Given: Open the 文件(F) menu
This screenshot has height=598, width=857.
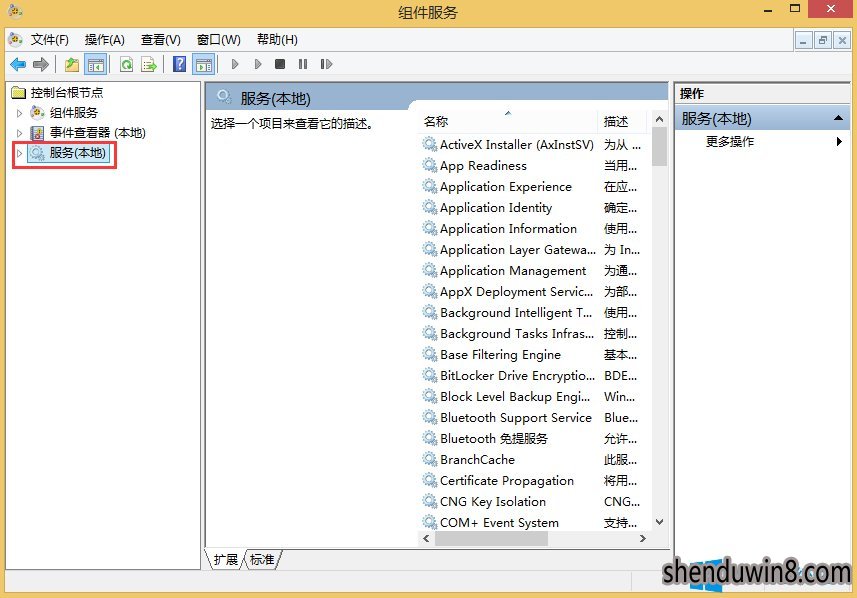Looking at the screenshot, I should (50, 40).
